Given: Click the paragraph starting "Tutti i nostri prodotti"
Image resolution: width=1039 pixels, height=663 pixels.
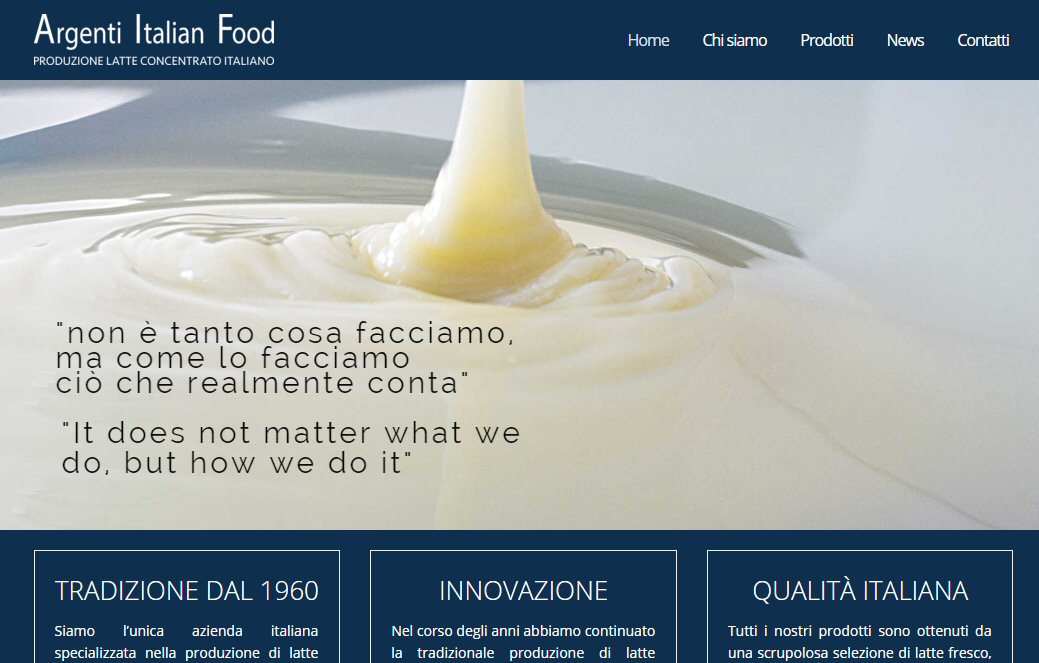Looking at the screenshot, I should (x=860, y=642).
